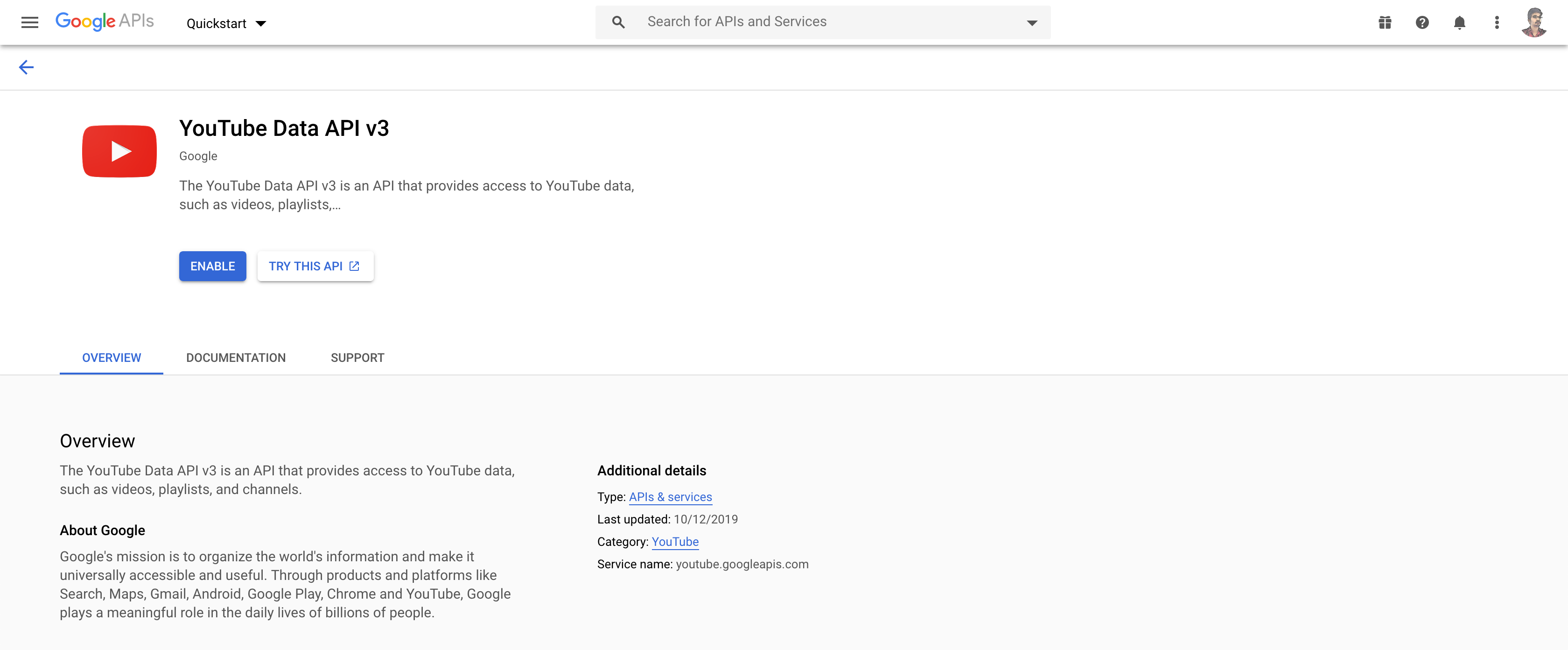Go back using the blue arrow
Viewport: 1568px width, 650px height.
(x=26, y=67)
